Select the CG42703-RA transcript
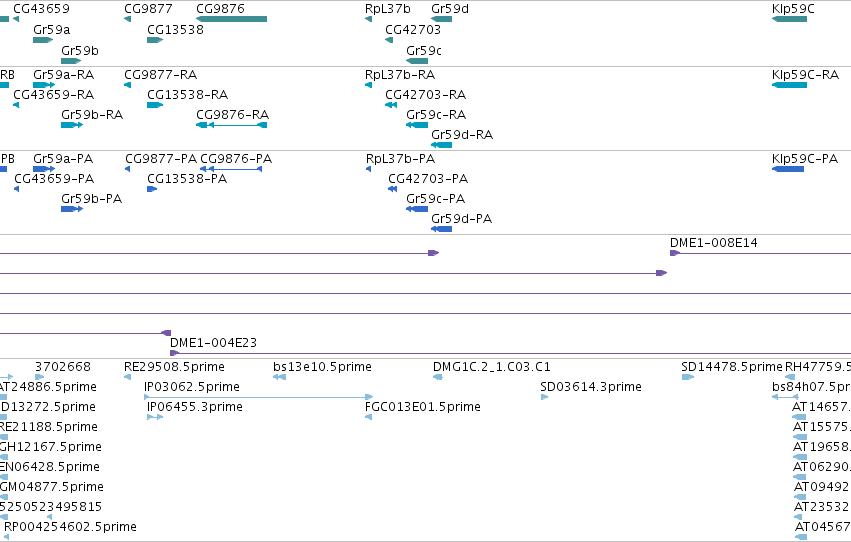Viewport: 851px width, 542px height. click(391, 105)
